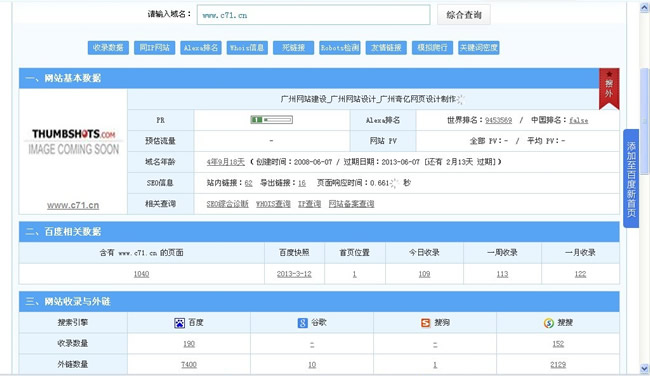The height and width of the screenshot is (376, 650).
Task: Click the Sogou search engine icon
Action: pos(426,323)
